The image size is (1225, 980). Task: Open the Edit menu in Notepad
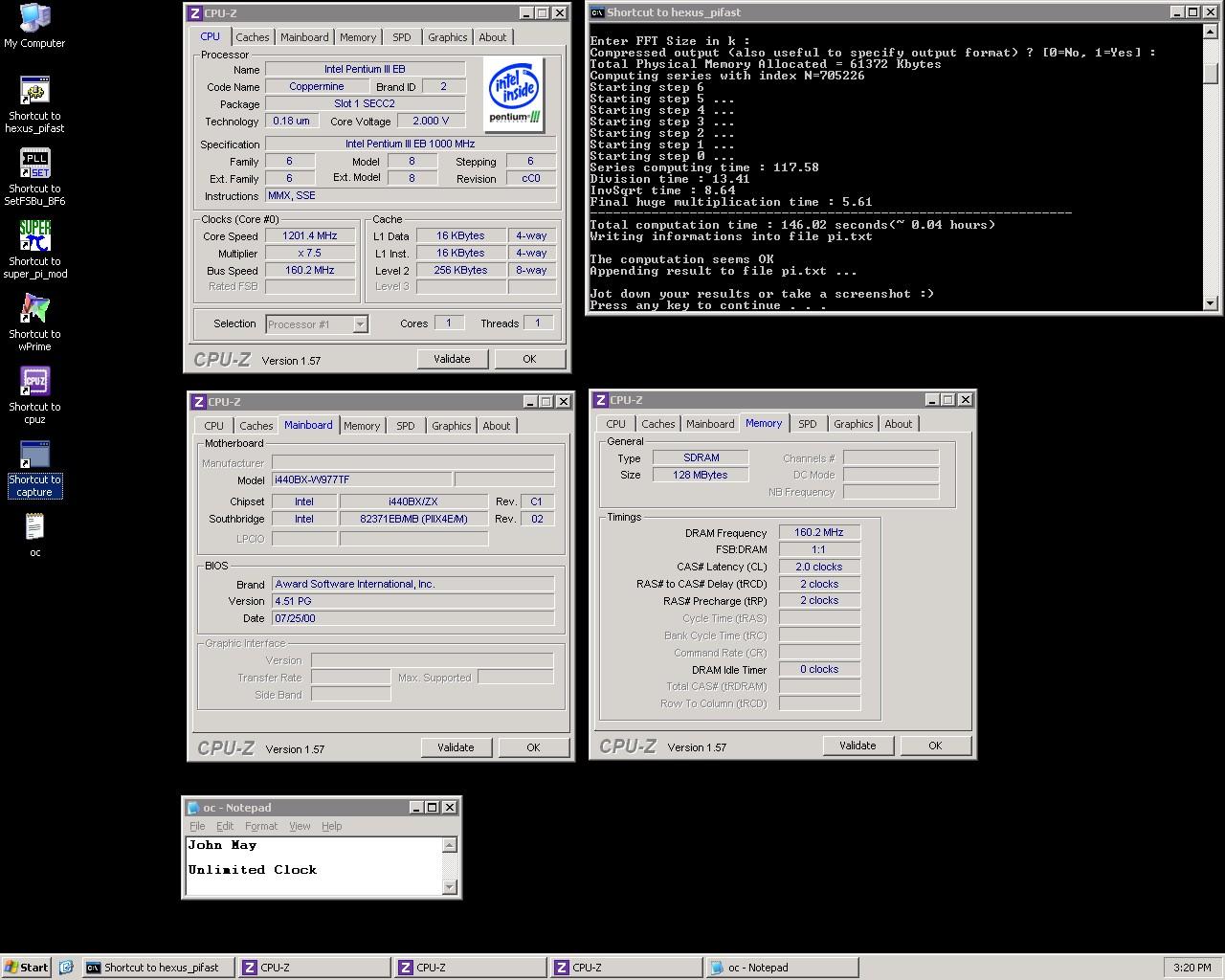point(225,826)
